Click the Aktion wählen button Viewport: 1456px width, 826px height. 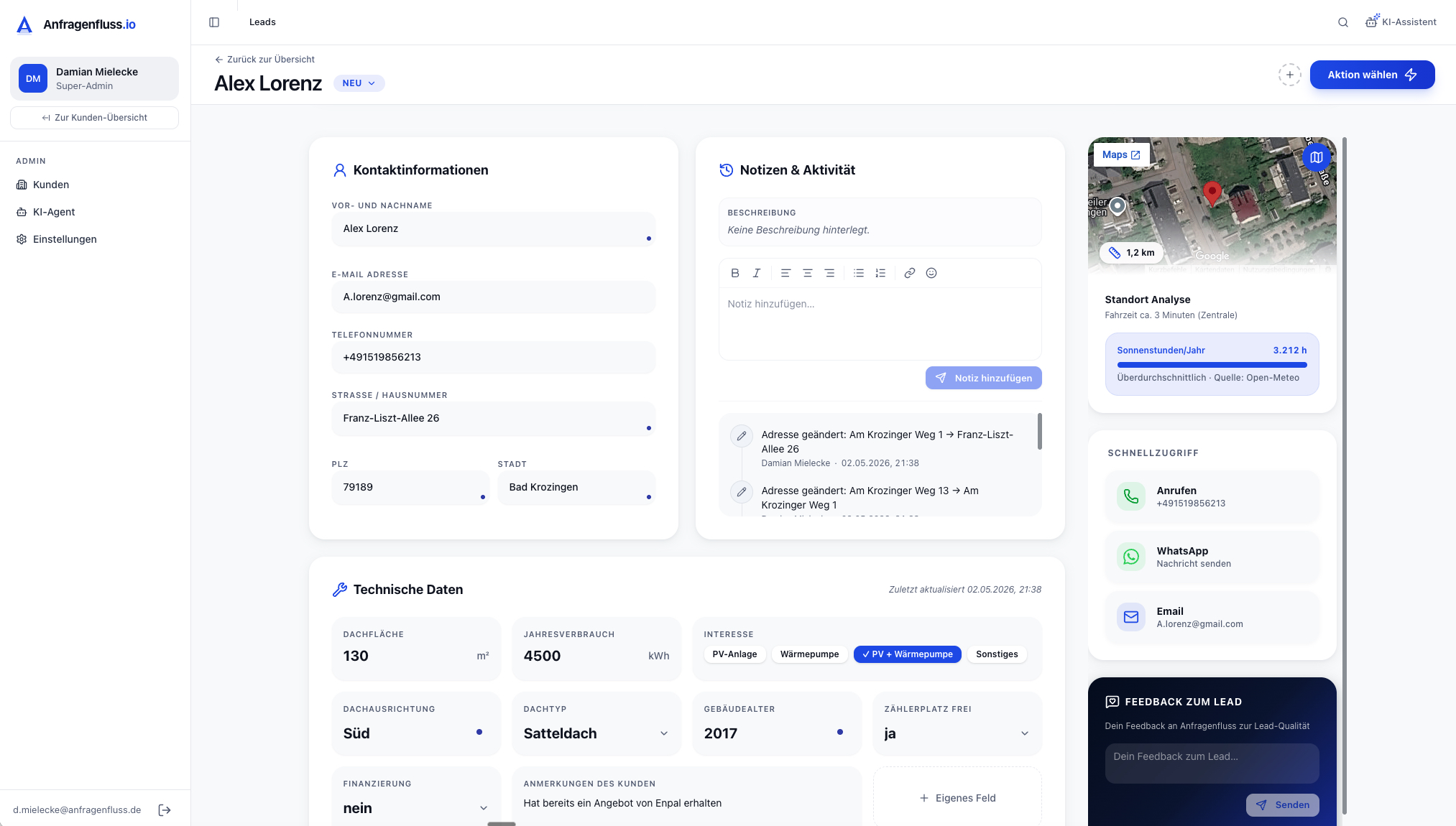click(1372, 75)
